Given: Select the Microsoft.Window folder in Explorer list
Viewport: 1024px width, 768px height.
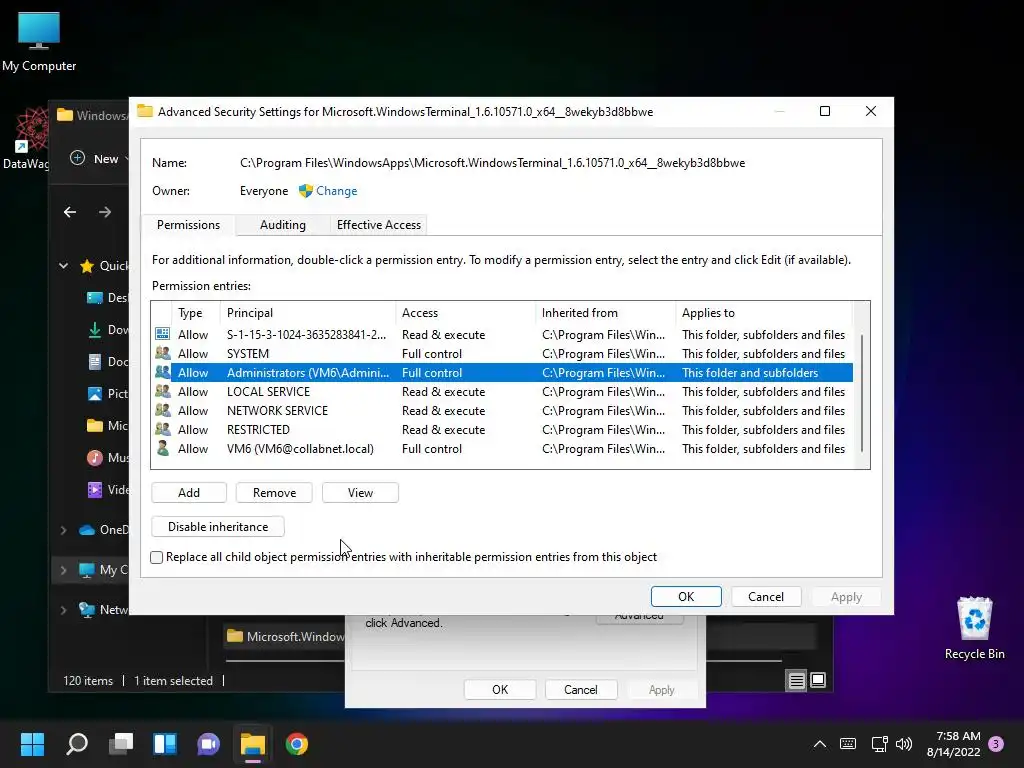Looking at the screenshot, I should [285, 636].
